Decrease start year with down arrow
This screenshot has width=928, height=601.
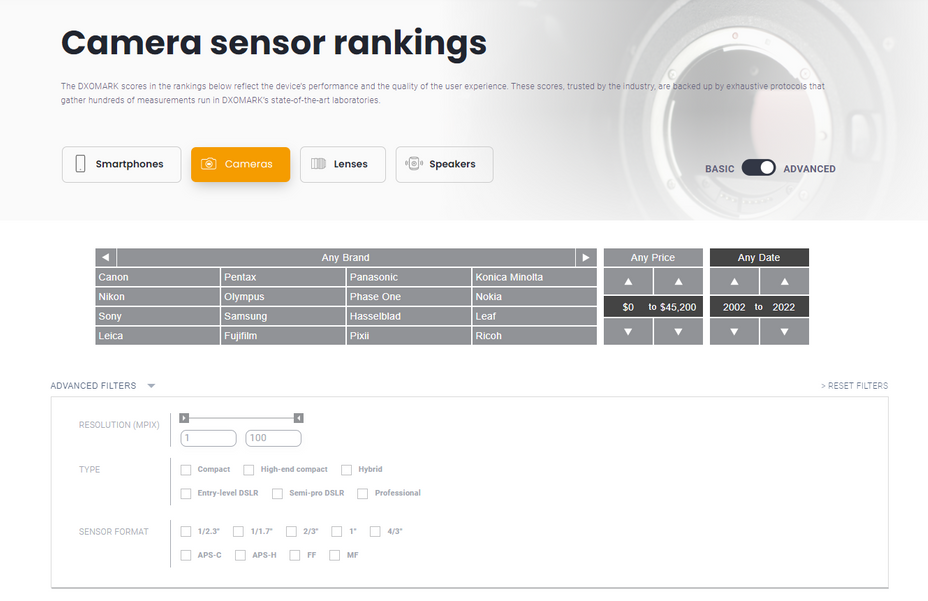click(734, 332)
